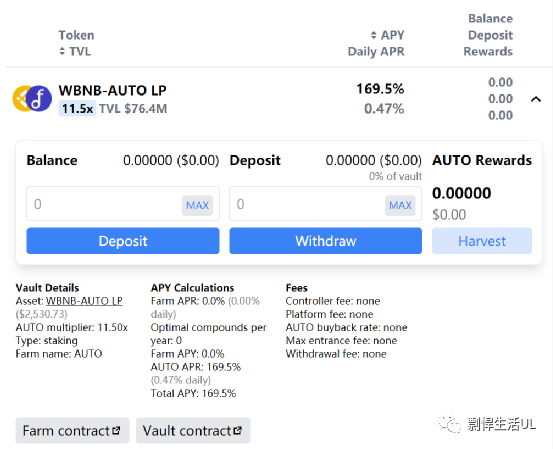Viewport: 553px width, 449px height.
Task: Click the blue Deposit button
Action: pyautogui.click(x=123, y=241)
